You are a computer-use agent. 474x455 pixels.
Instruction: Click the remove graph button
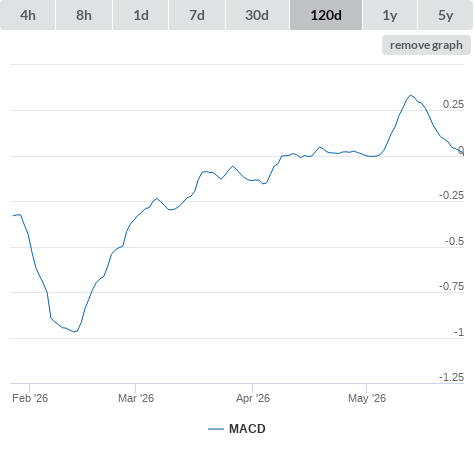tap(426, 45)
